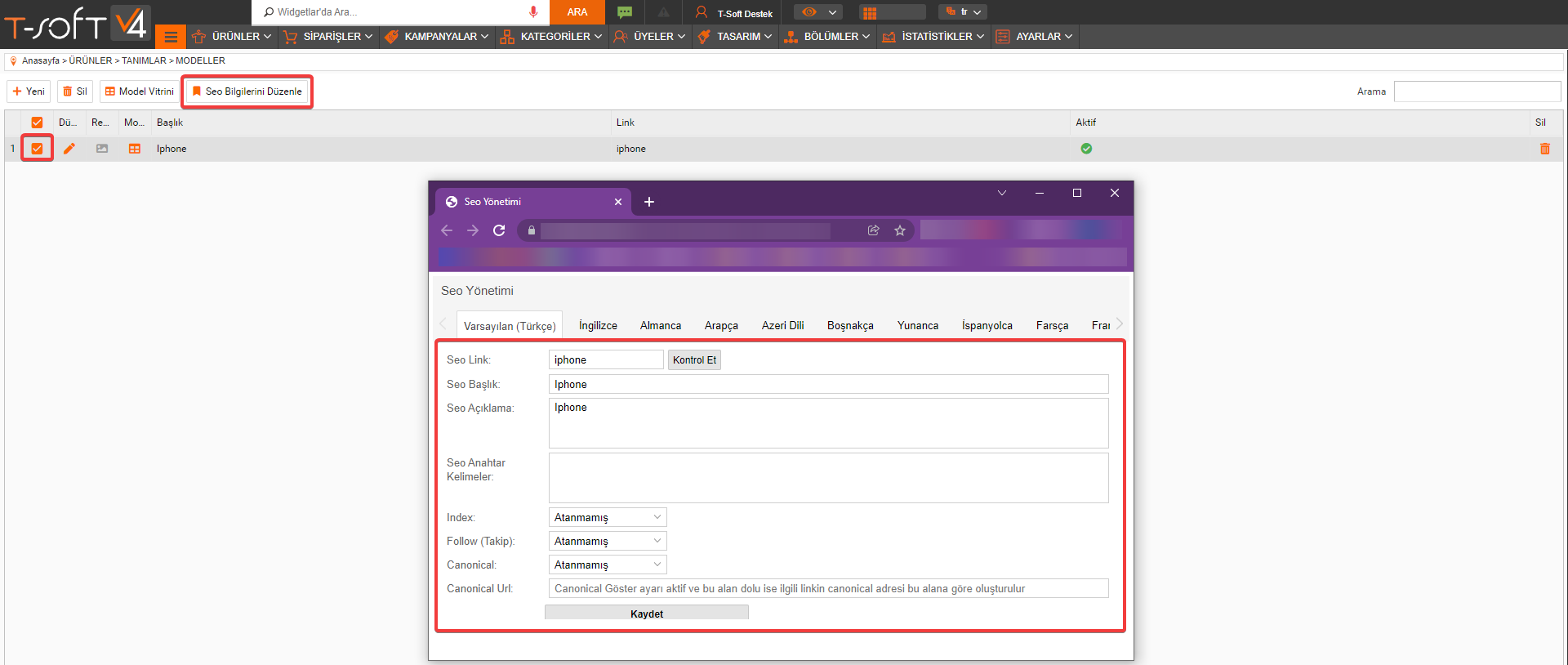
Task: Open the Index dropdown
Action: tap(608, 517)
